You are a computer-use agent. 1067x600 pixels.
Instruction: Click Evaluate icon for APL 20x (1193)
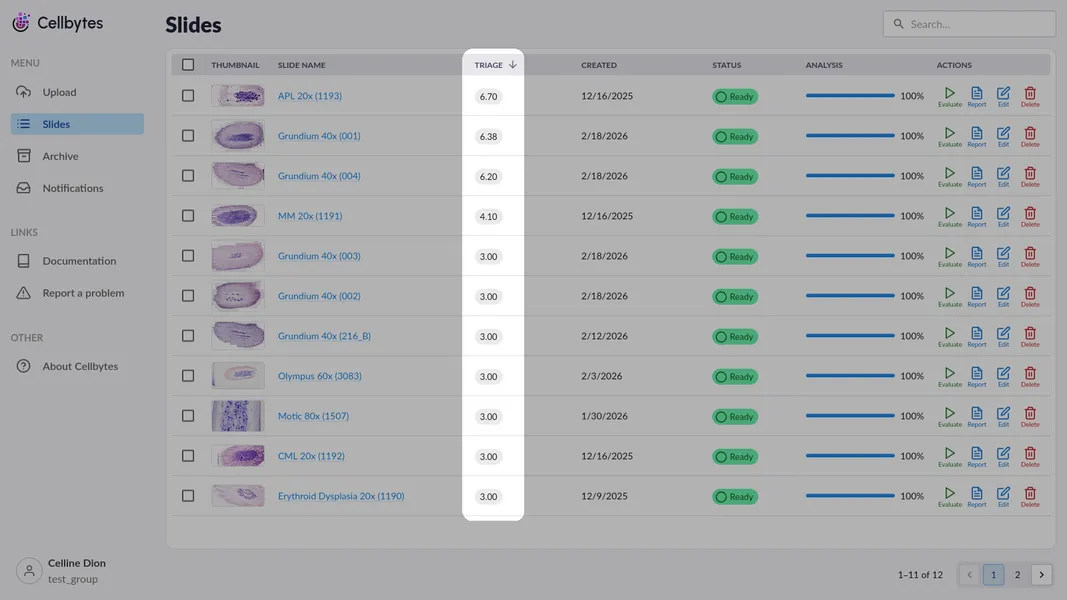click(949, 94)
